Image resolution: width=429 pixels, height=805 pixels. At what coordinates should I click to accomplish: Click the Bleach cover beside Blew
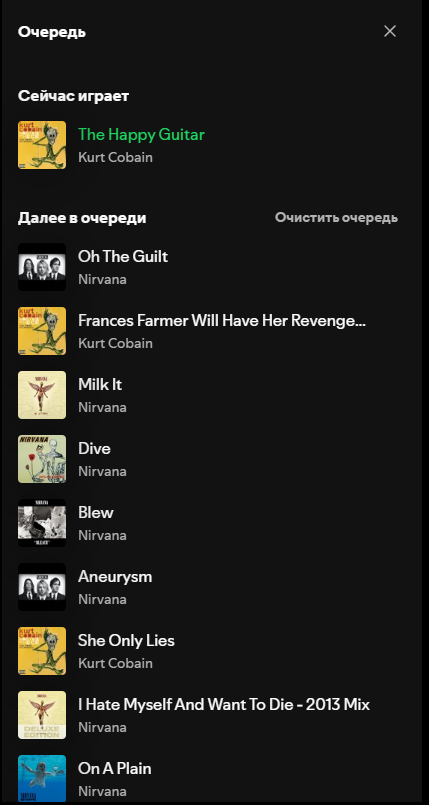[42, 523]
